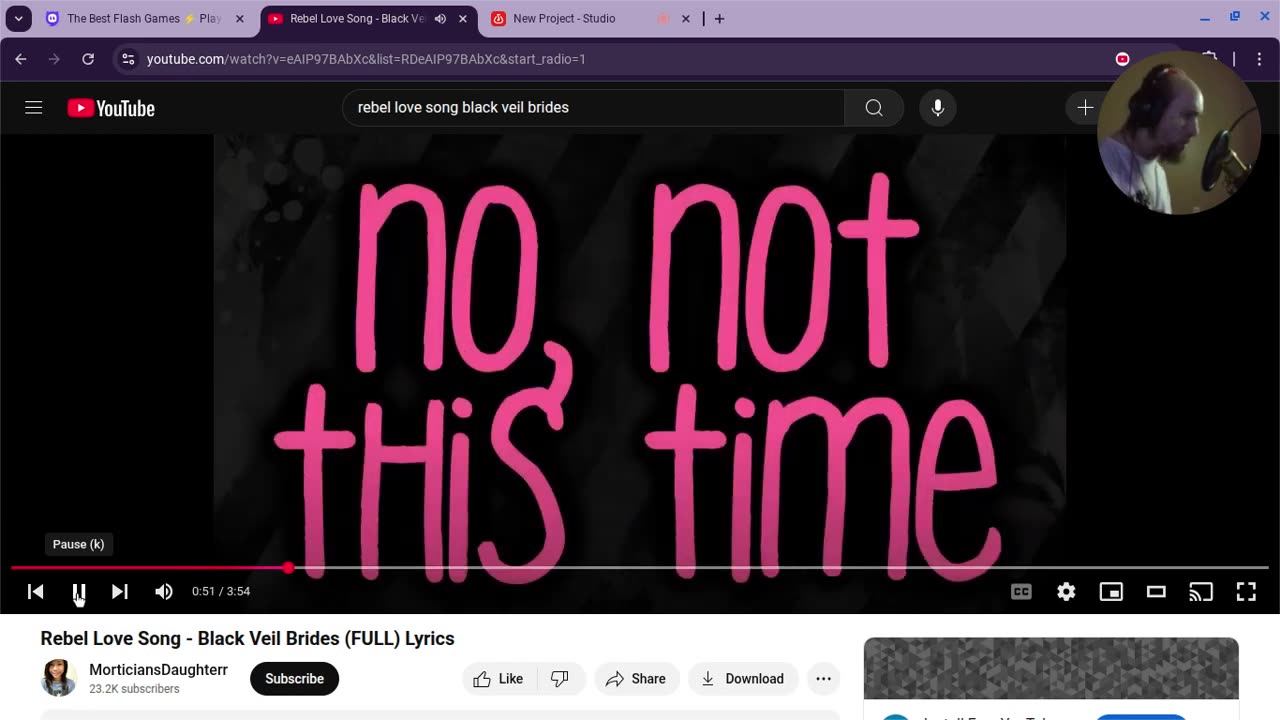
Task: Like the video
Action: pyautogui.click(x=499, y=679)
